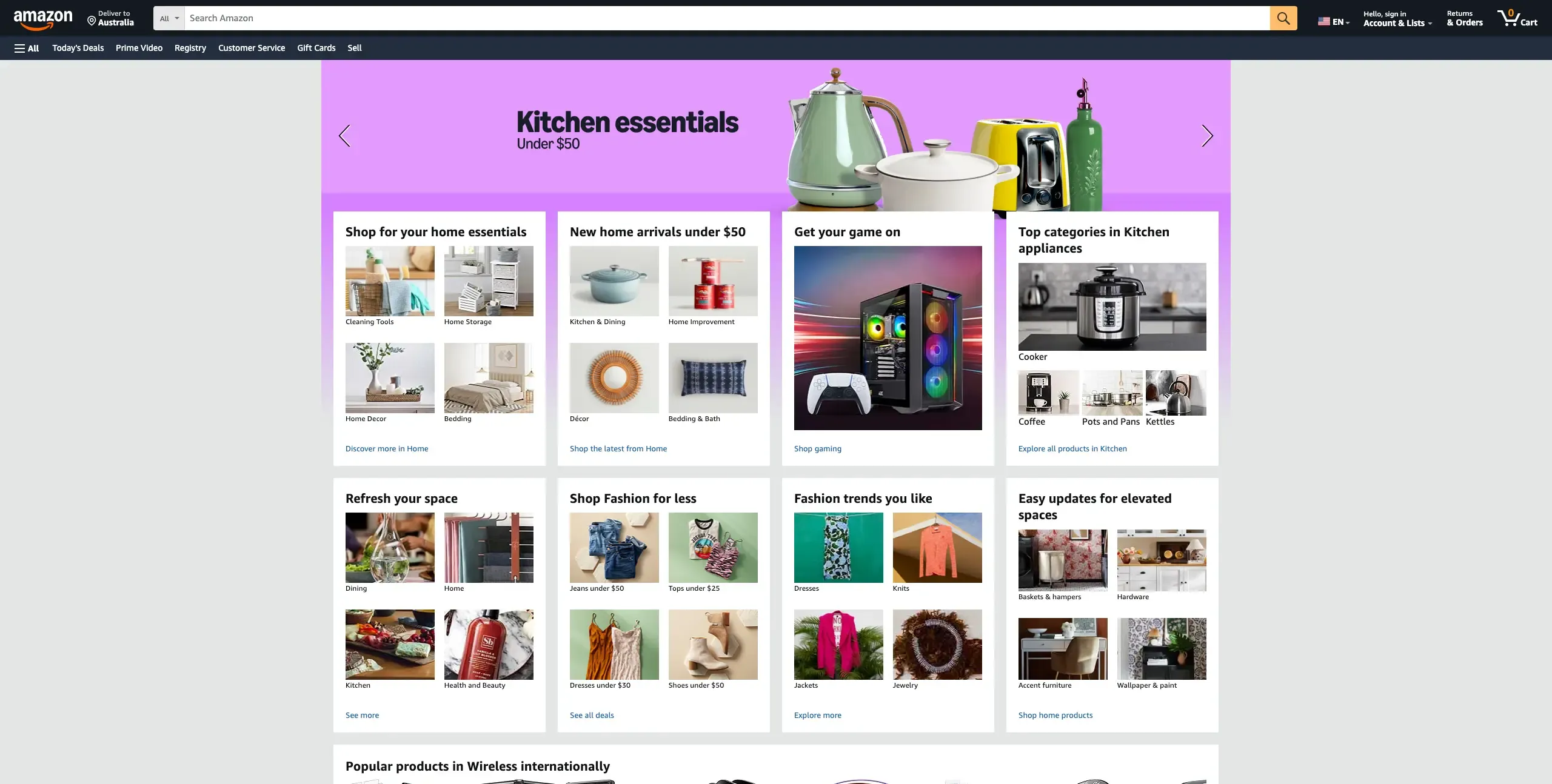Click the Cooker category image

click(1112, 307)
